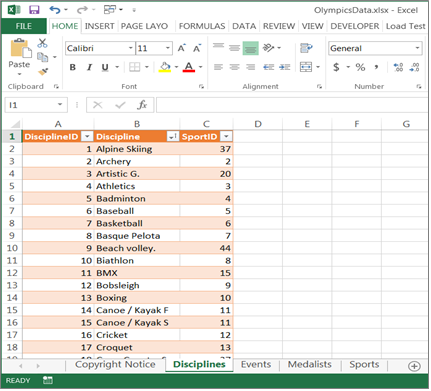
Task: Open the Events sheet tab
Action: (256, 364)
